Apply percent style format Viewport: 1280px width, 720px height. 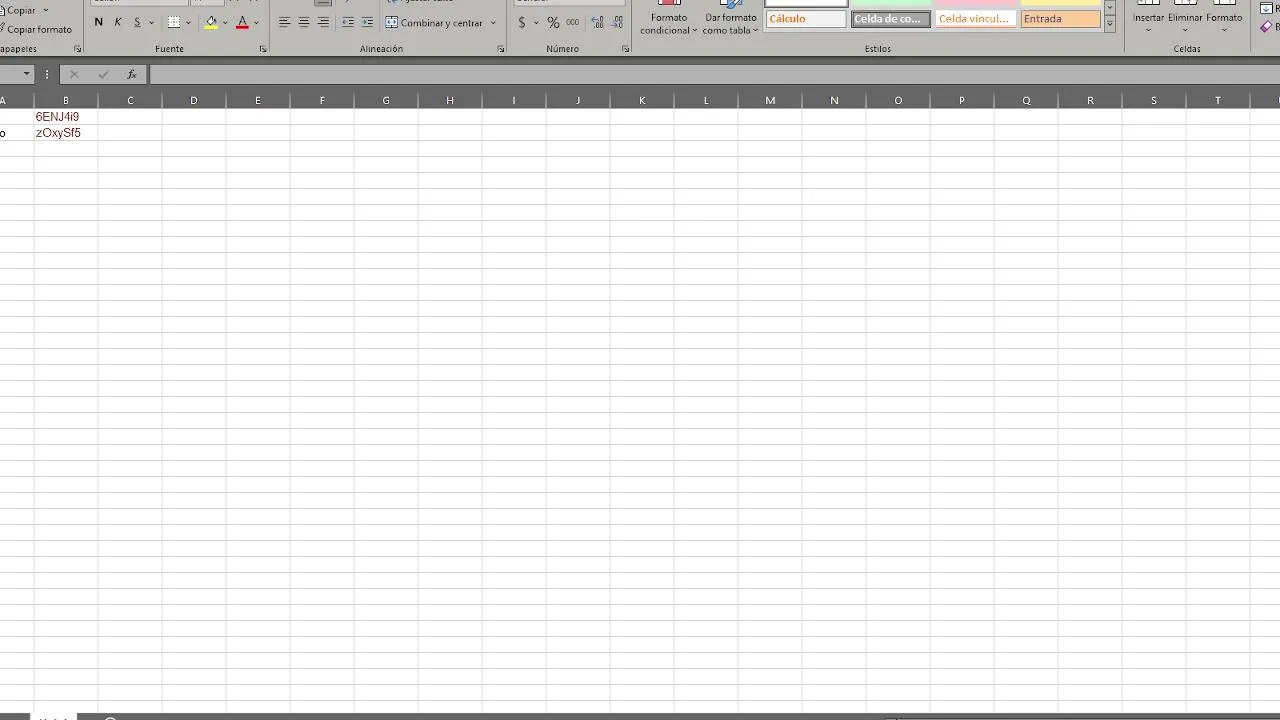pos(553,22)
